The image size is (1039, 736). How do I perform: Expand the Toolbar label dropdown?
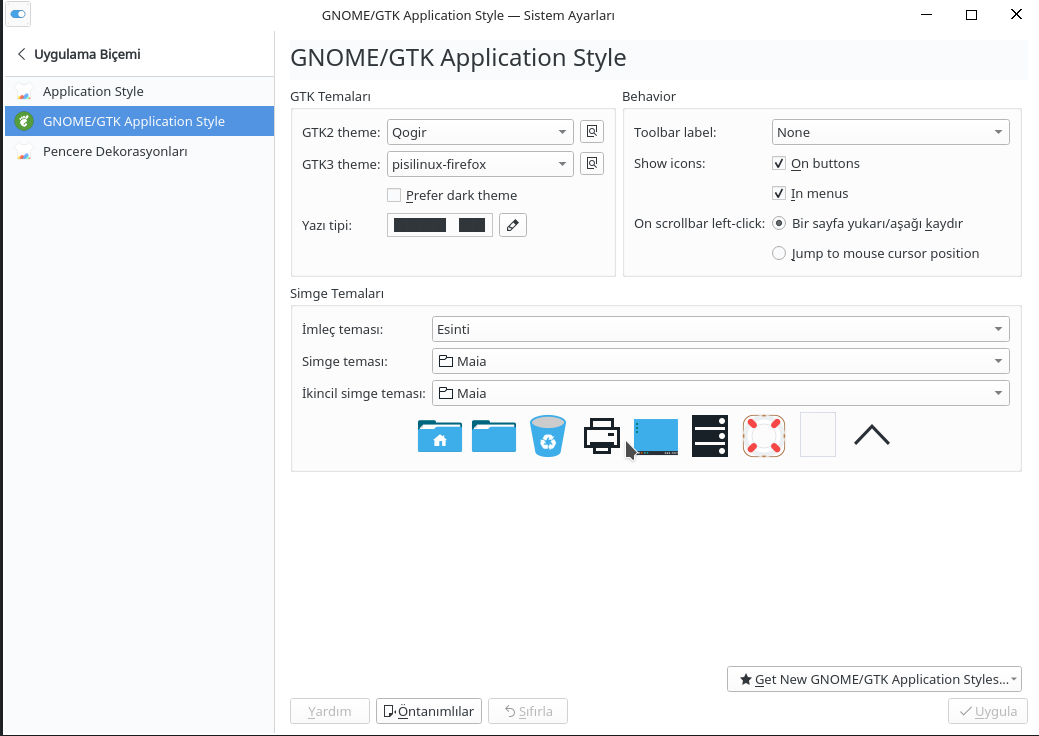pyautogui.click(x=890, y=132)
